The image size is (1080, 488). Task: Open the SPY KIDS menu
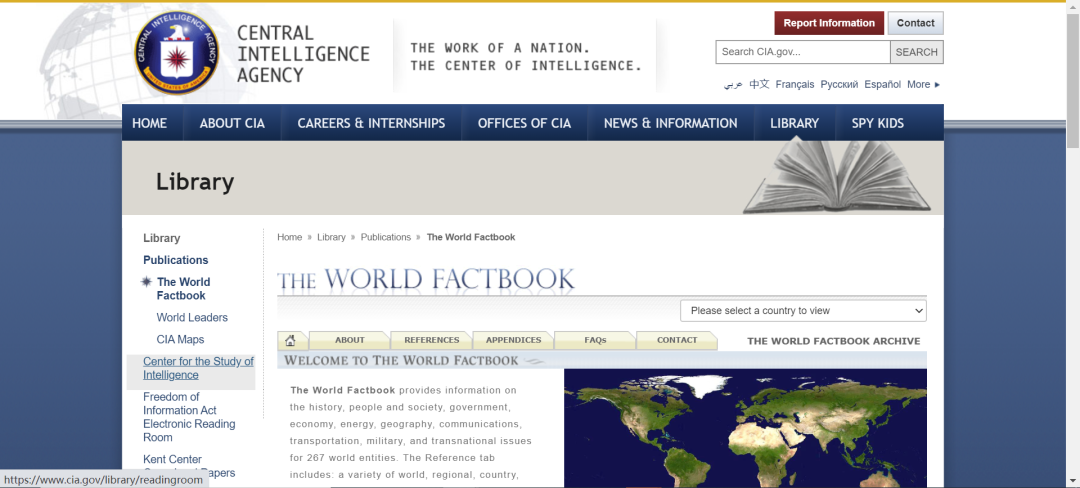click(878, 123)
